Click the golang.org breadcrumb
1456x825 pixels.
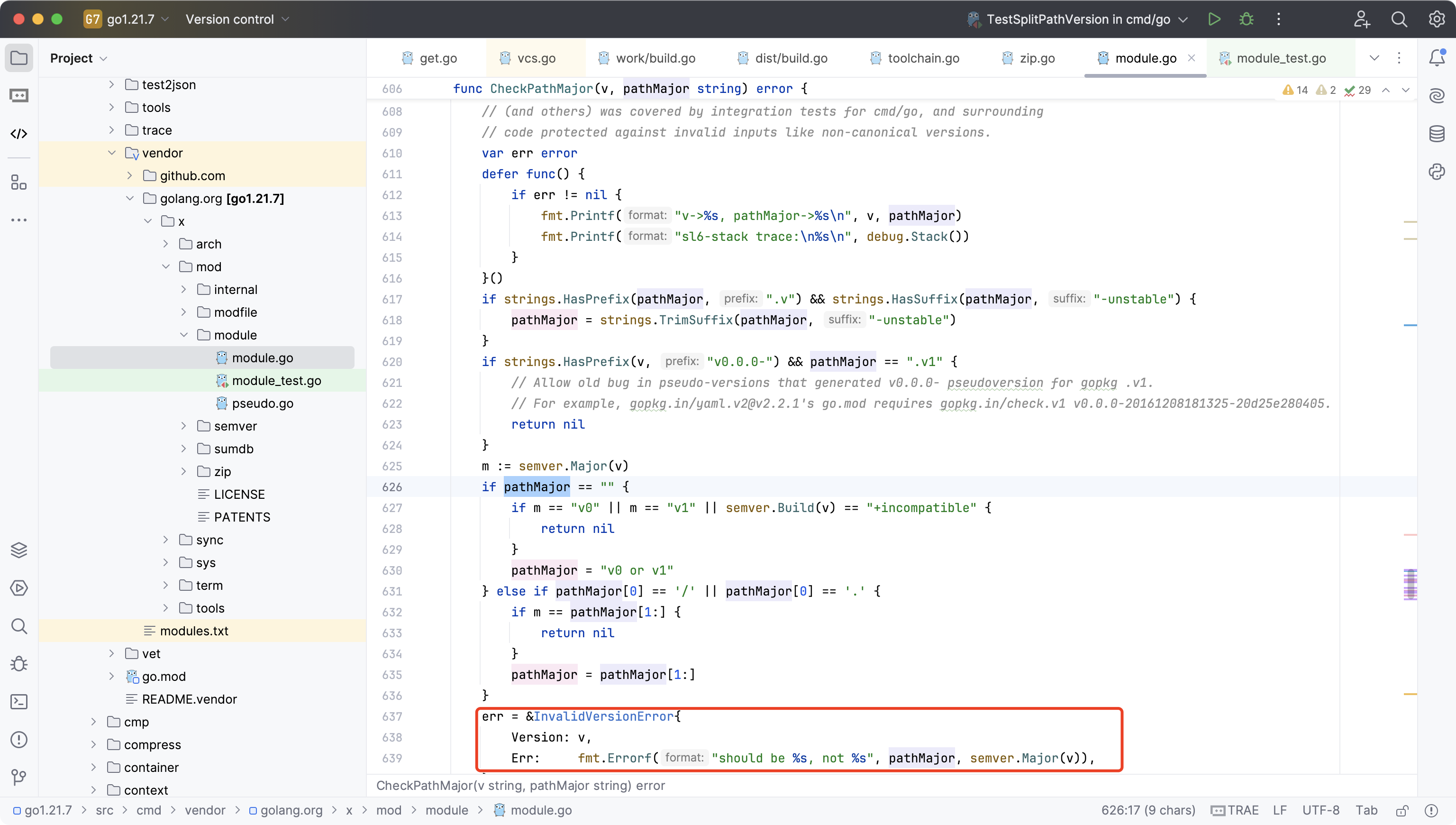[x=286, y=810]
